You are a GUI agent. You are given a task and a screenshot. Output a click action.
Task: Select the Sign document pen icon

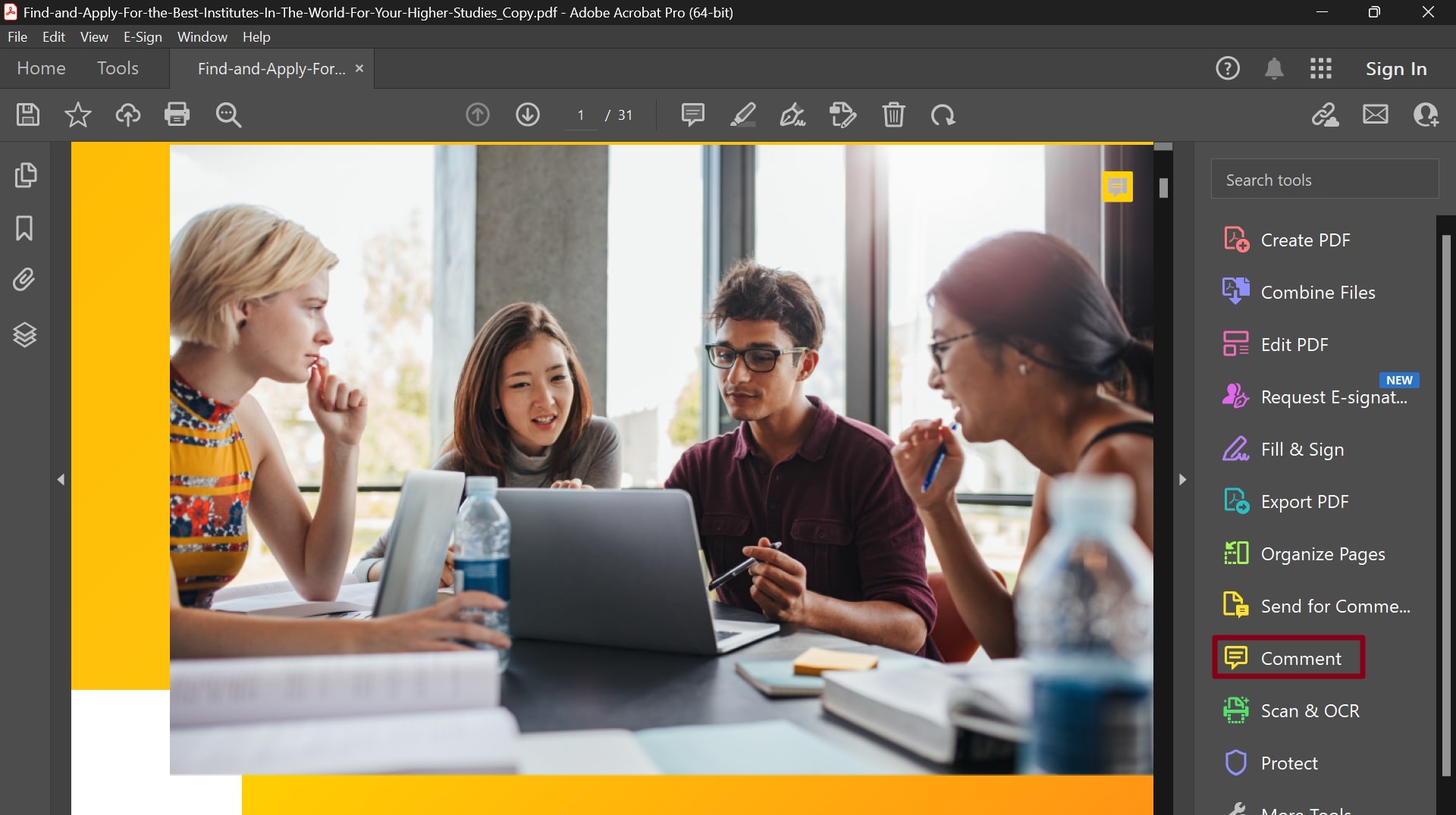tap(793, 114)
